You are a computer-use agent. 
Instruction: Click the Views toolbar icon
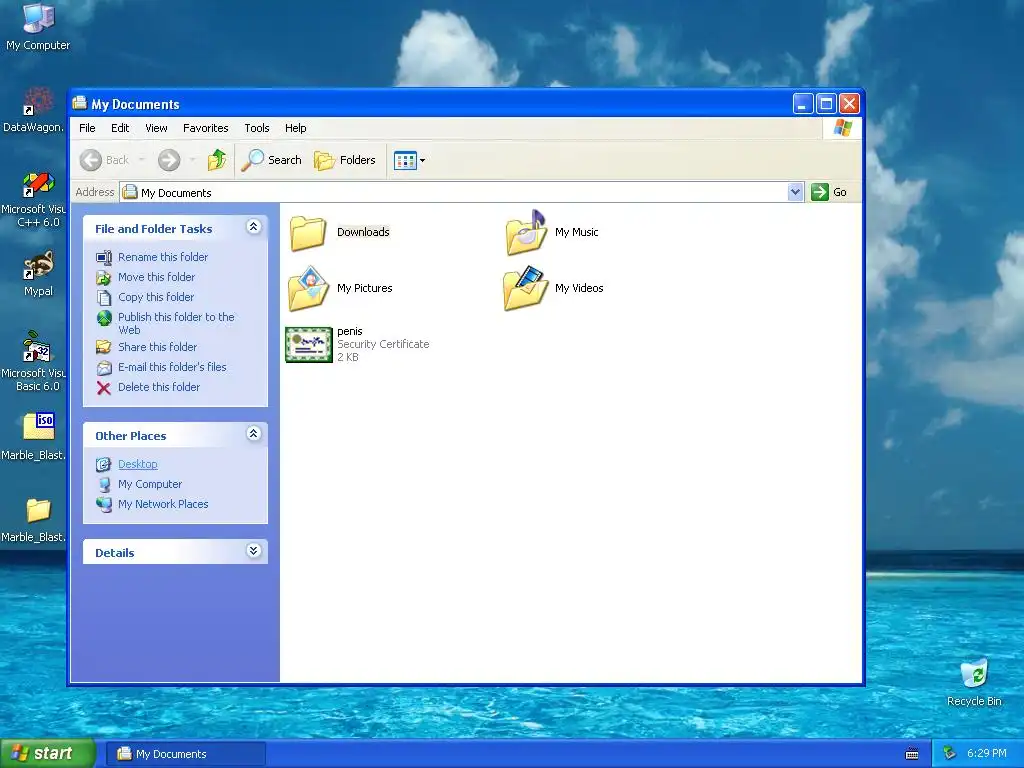point(405,160)
